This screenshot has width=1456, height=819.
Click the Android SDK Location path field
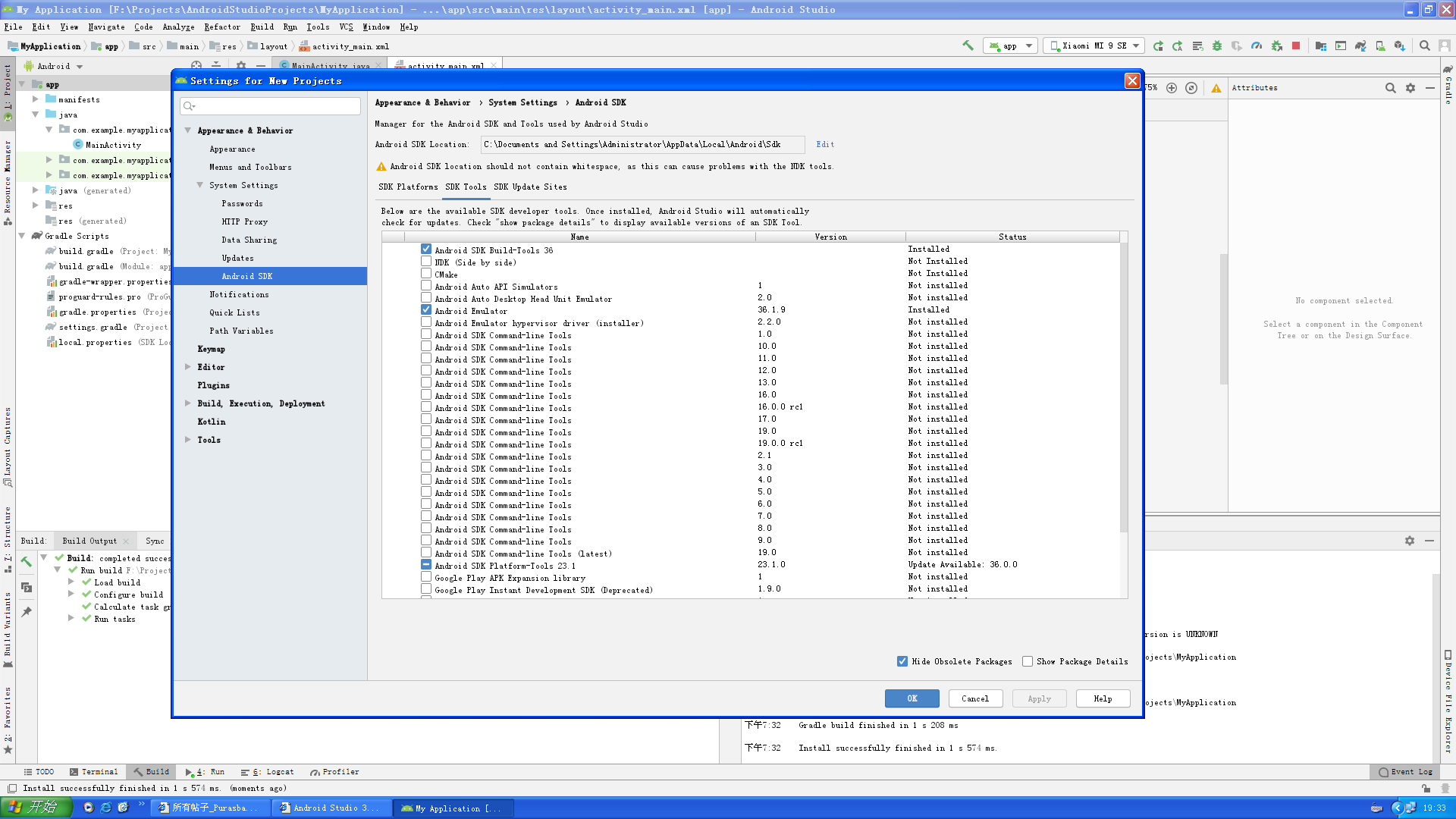pos(642,144)
